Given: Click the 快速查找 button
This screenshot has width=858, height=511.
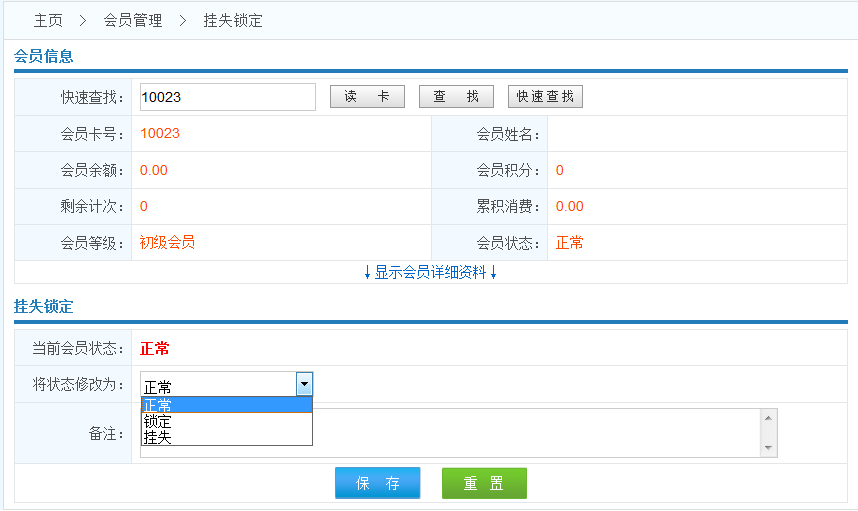Looking at the screenshot, I should [x=545, y=96].
